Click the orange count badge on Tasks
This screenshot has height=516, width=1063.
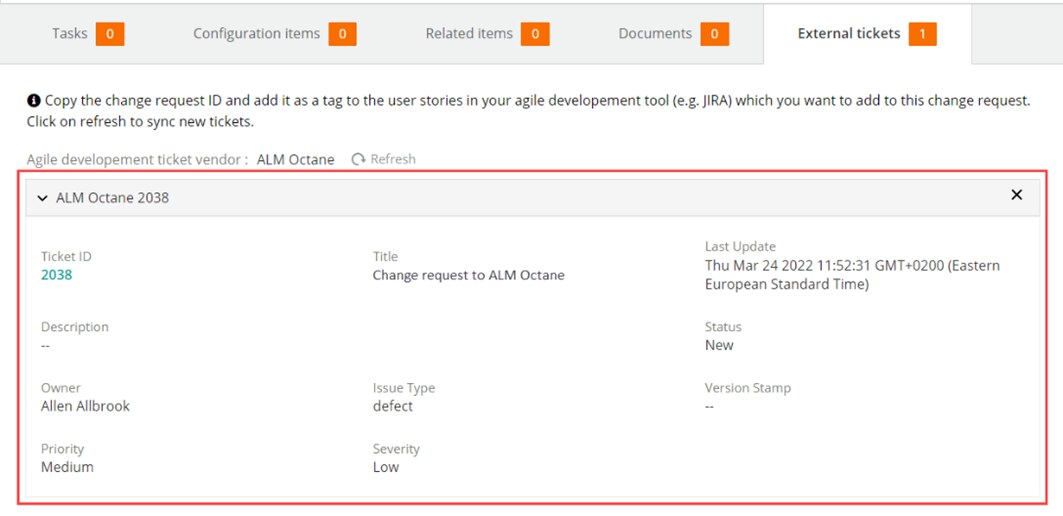pyautogui.click(x=110, y=34)
